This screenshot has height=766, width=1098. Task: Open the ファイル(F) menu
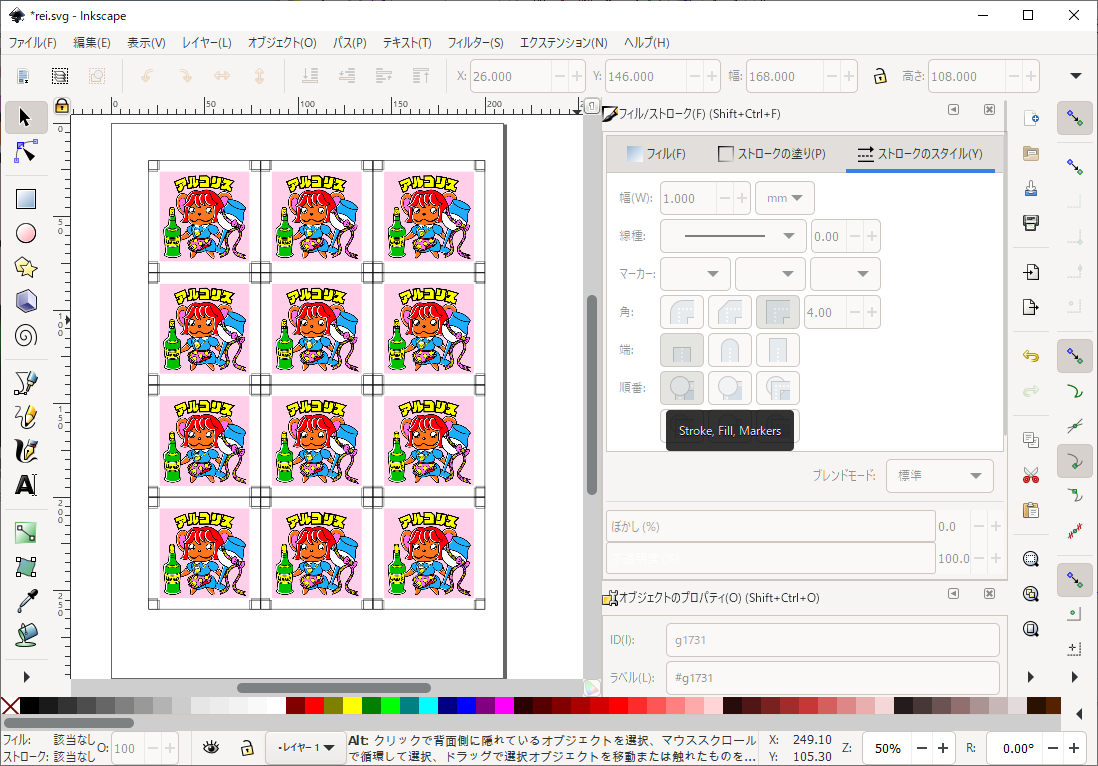click(32, 43)
